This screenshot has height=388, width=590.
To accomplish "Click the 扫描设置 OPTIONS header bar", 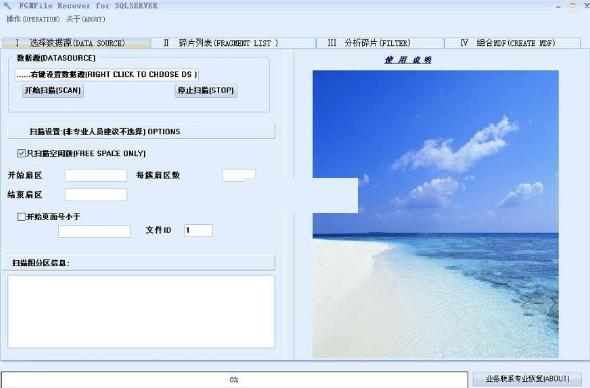I will tap(141, 131).
